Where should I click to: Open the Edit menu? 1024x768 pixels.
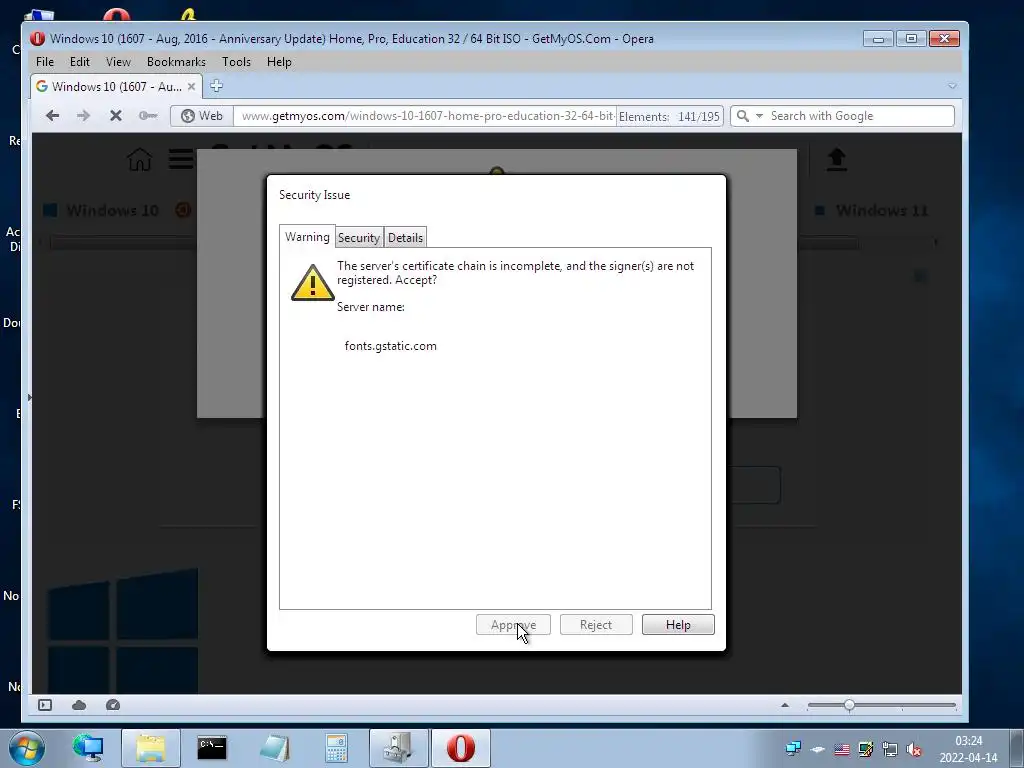[x=80, y=61]
